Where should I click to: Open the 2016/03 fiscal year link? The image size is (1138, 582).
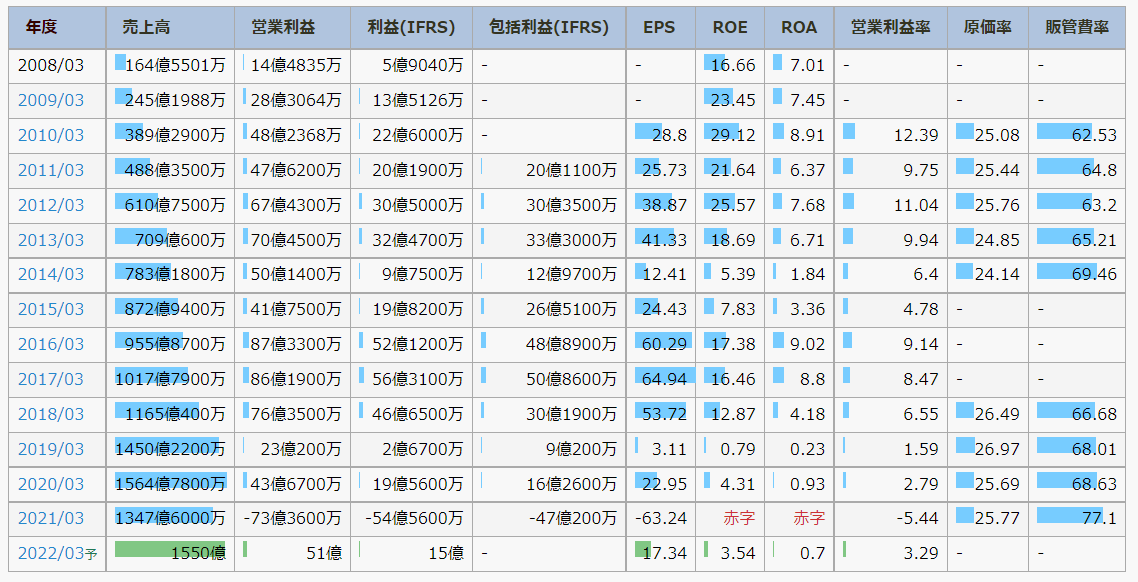pos(51,344)
